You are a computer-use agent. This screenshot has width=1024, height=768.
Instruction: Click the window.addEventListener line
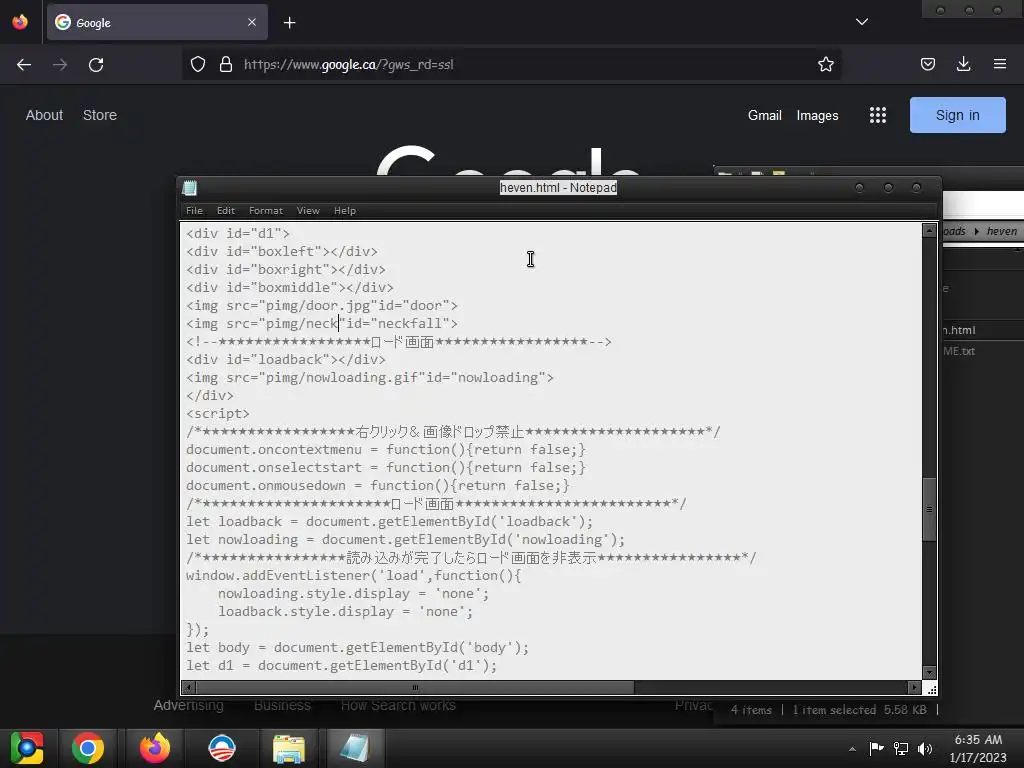point(353,575)
